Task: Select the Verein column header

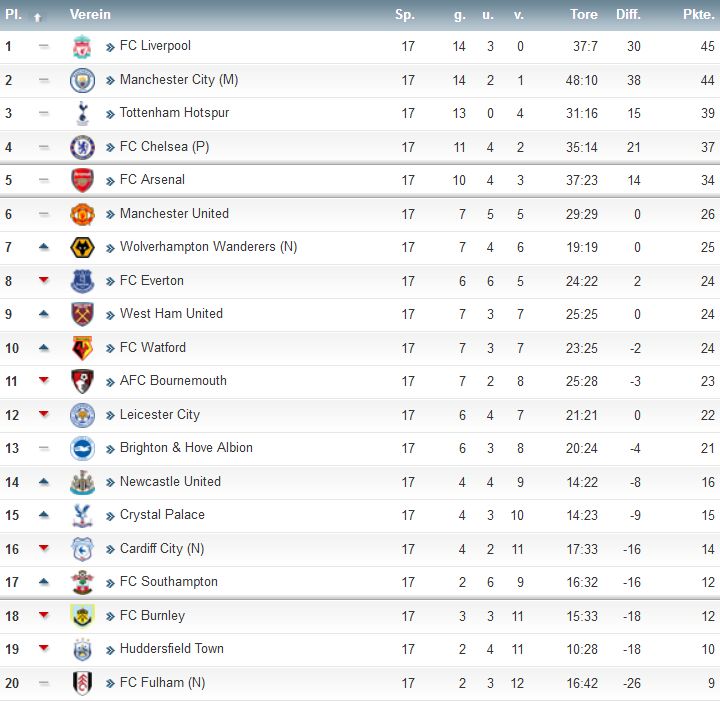Action: click(90, 14)
